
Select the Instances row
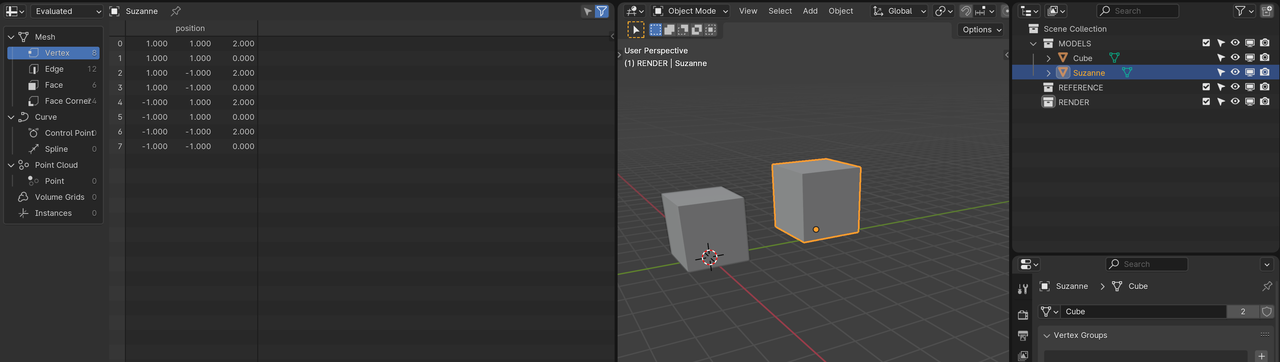tap(53, 213)
